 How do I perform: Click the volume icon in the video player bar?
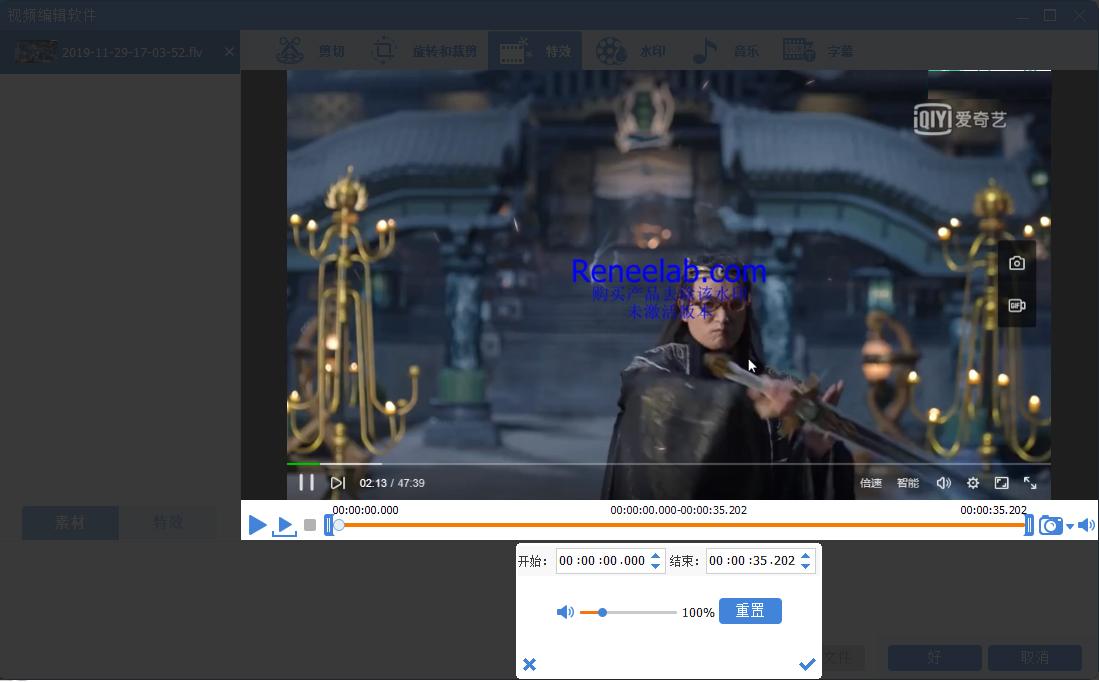(943, 482)
